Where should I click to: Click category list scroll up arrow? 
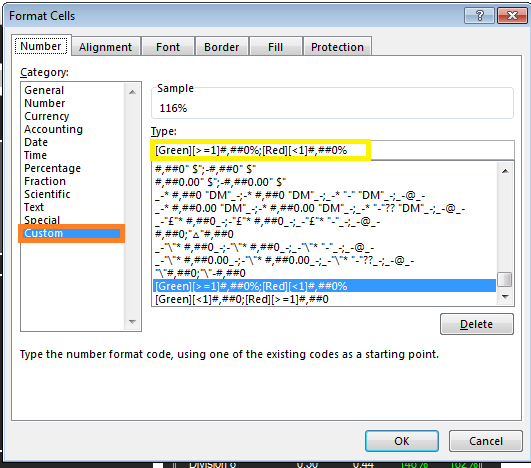[132, 92]
